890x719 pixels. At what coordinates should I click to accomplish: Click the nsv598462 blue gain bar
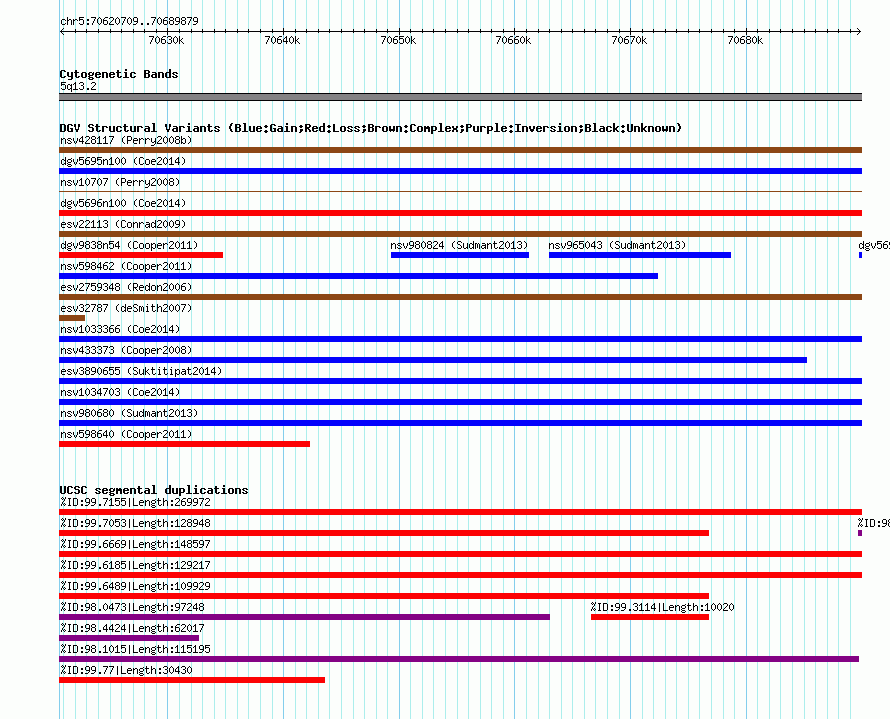358,276
